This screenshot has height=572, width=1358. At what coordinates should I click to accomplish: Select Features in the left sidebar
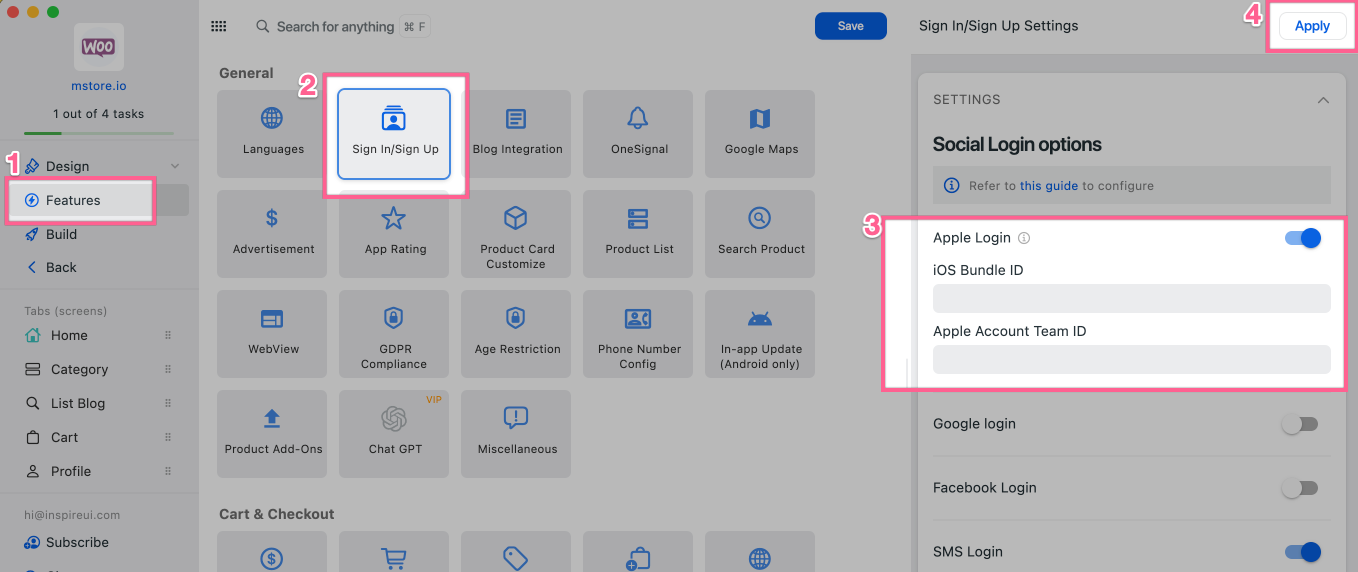[x=73, y=200]
